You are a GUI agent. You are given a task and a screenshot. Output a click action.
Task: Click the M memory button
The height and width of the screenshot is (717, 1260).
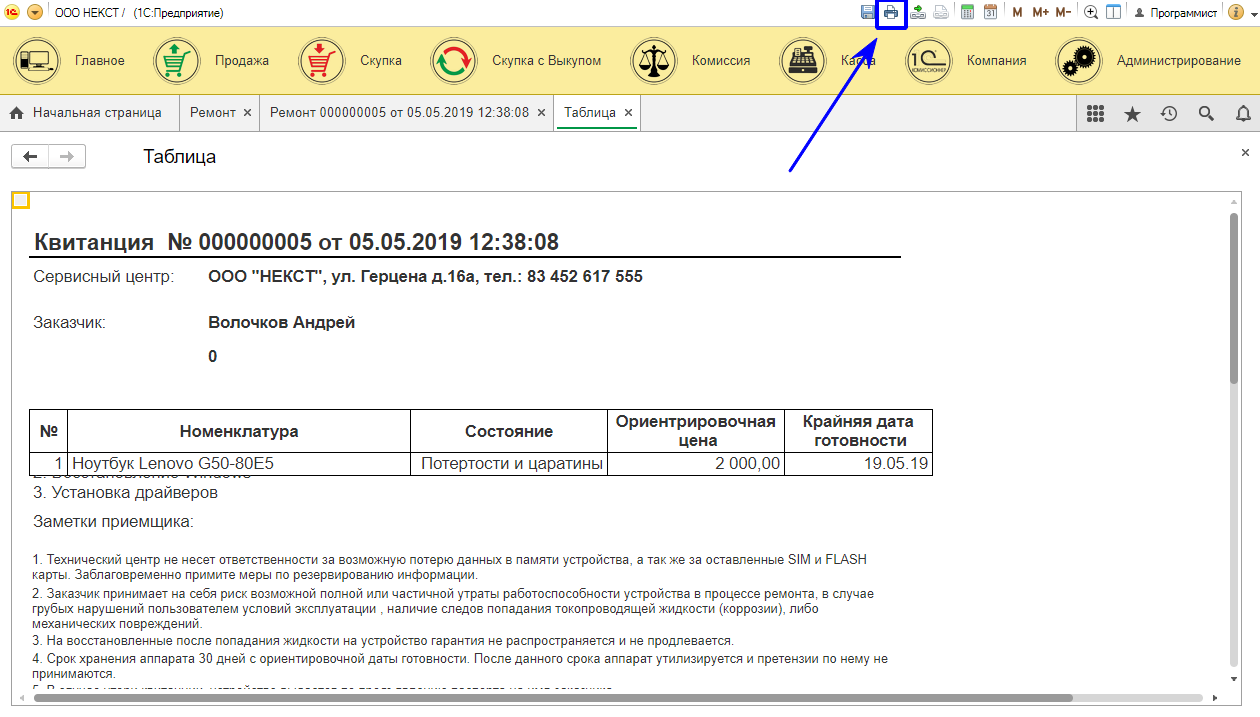[1017, 13]
